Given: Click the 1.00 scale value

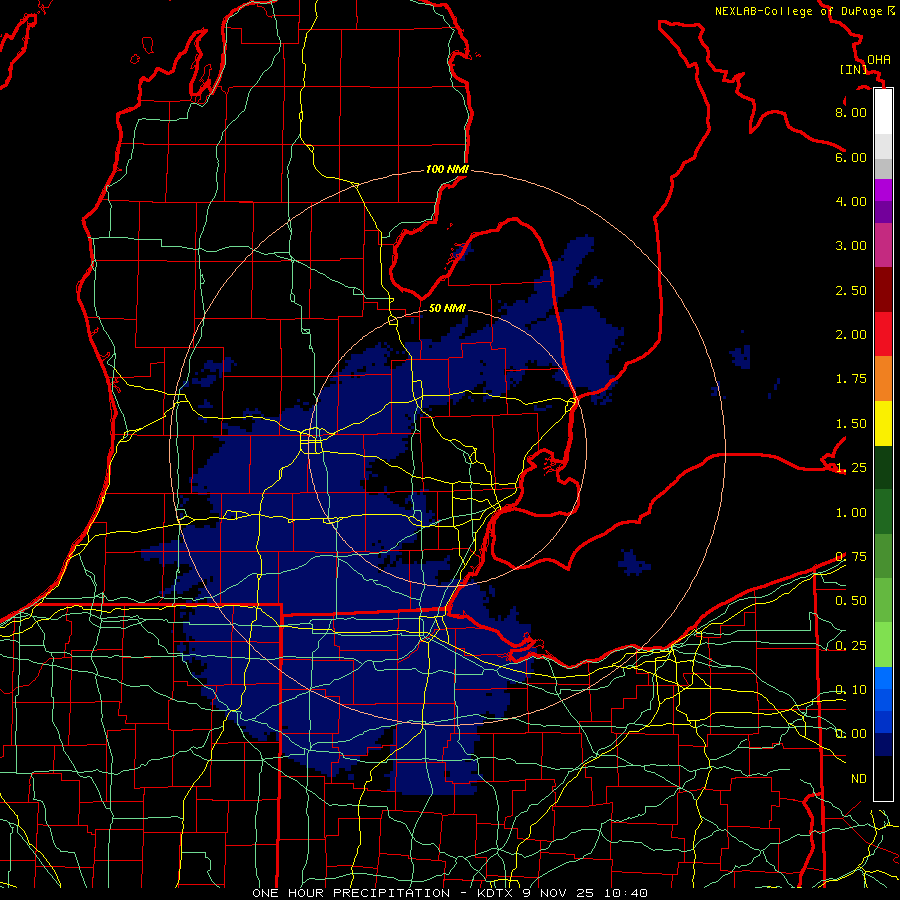Looking at the screenshot, I should (851, 513).
